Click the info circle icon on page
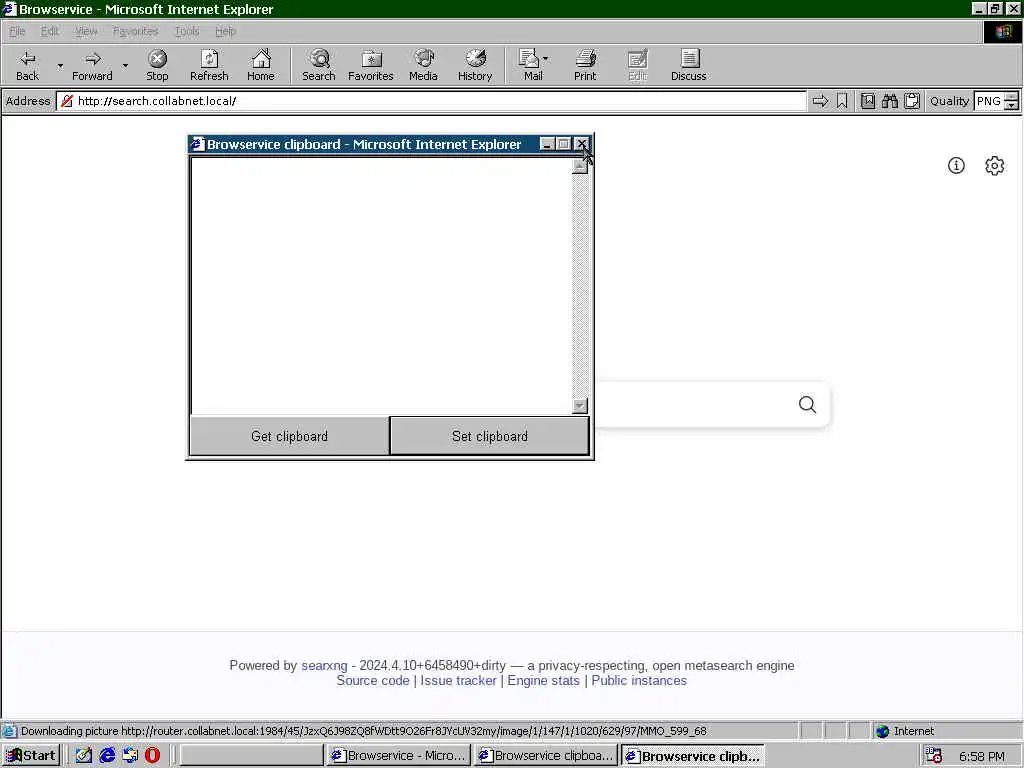The width and height of the screenshot is (1024, 768). pos(956,165)
